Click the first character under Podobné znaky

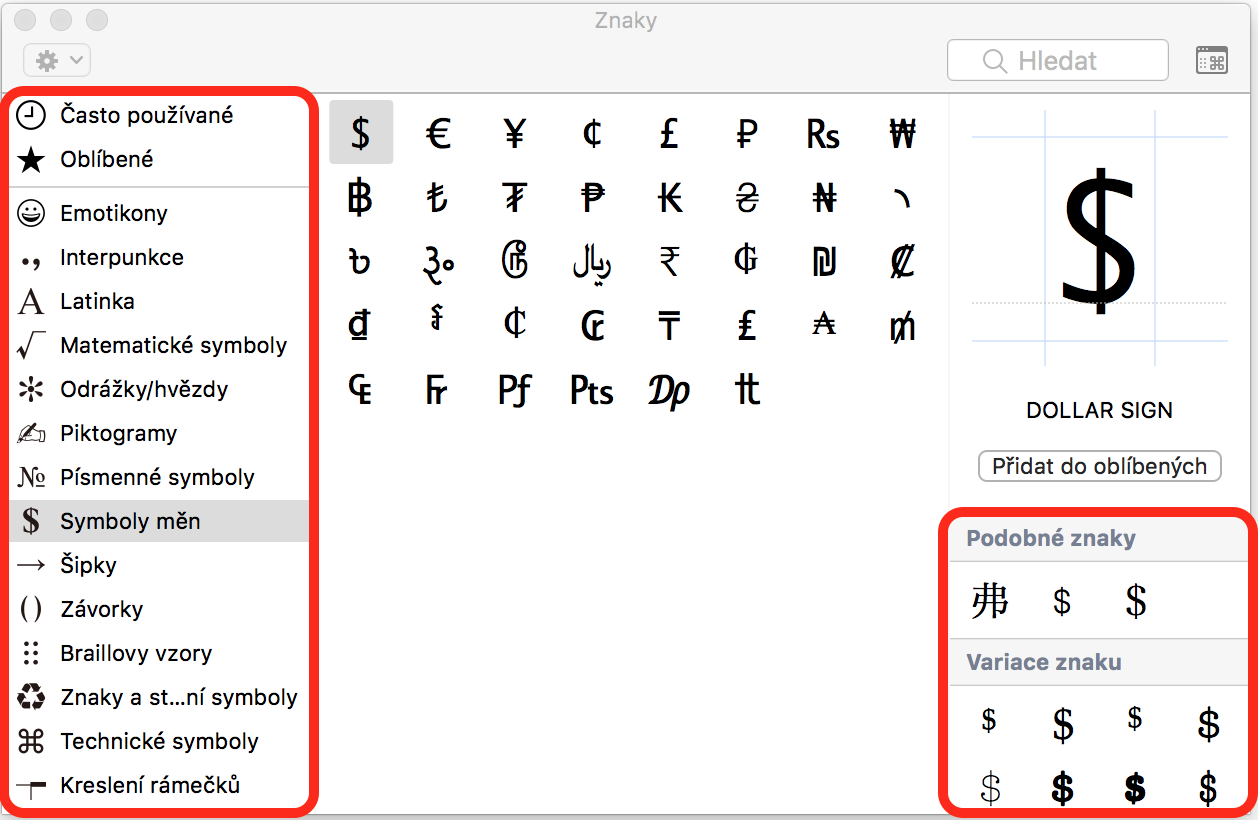tap(989, 601)
